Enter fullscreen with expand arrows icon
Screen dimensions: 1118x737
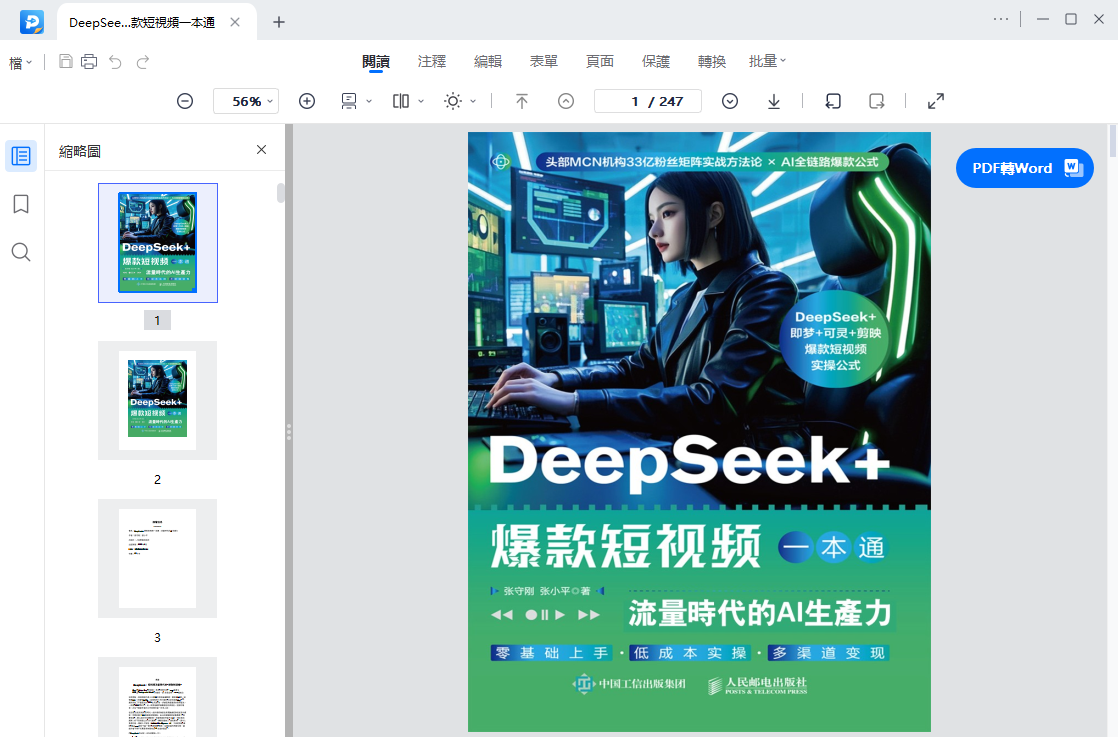point(935,101)
